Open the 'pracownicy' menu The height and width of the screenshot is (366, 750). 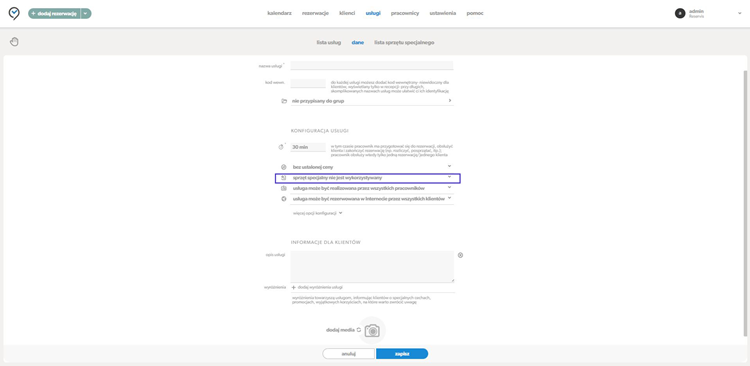click(x=405, y=13)
